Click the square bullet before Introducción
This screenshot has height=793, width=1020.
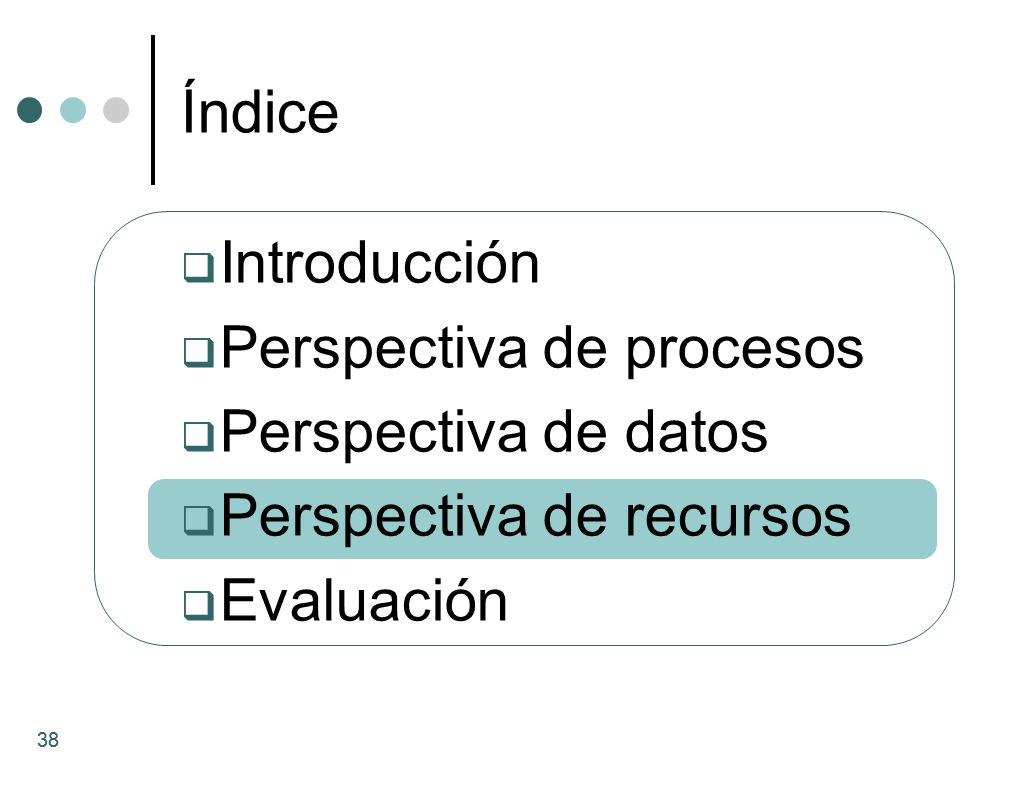pyautogui.click(x=198, y=267)
